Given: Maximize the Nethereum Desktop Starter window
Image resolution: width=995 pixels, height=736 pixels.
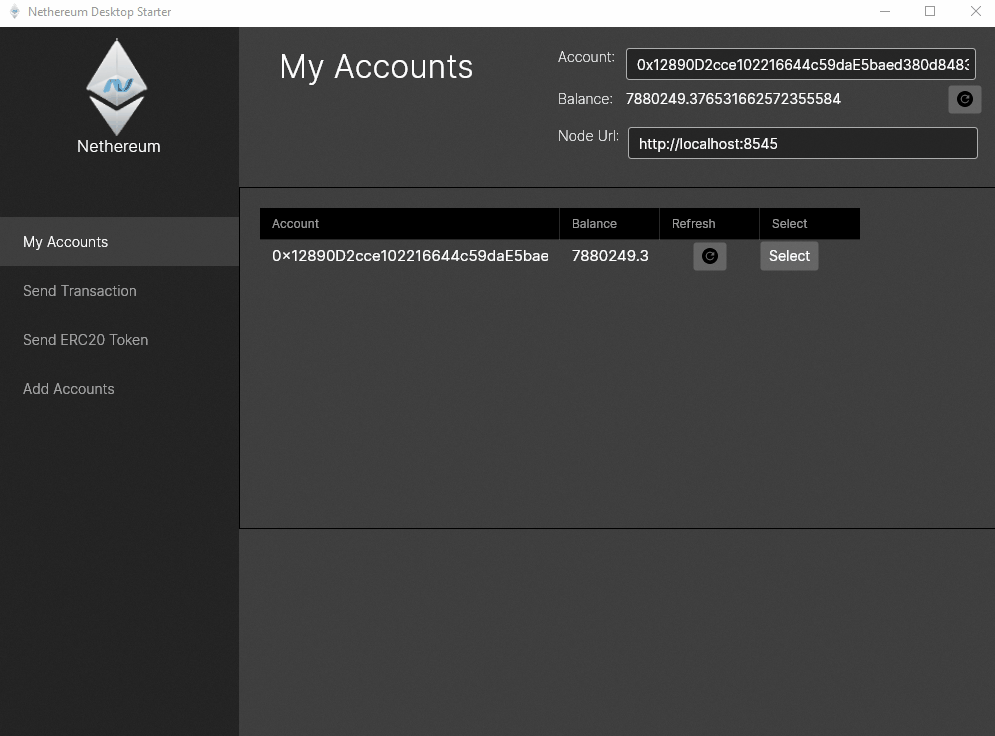Looking at the screenshot, I should tap(930, 11).
